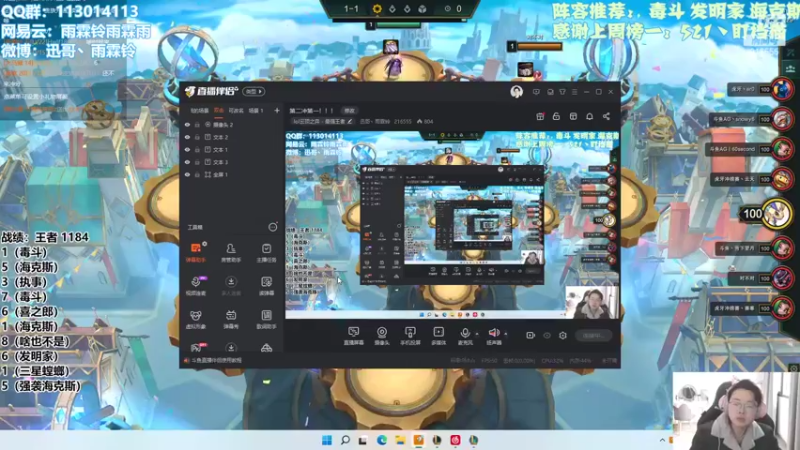Open the 歌词助手 lyrics assistant tool

(266, 319)
